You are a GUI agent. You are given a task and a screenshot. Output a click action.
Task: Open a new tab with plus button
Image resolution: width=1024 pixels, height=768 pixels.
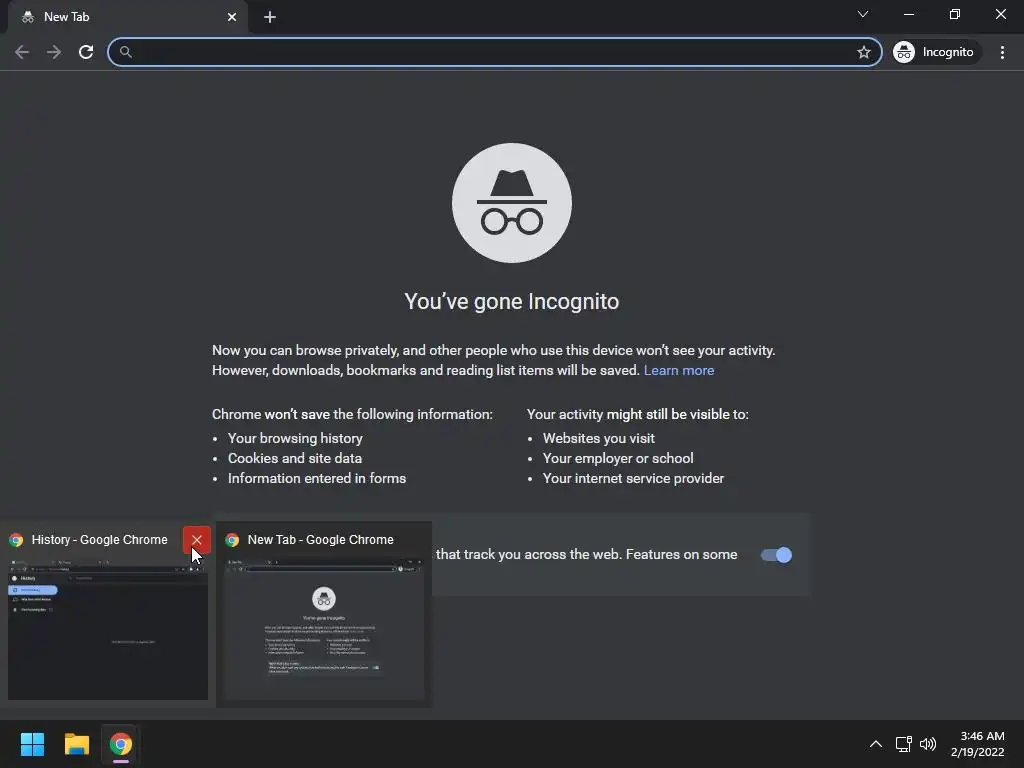click(x=270, y=17)
